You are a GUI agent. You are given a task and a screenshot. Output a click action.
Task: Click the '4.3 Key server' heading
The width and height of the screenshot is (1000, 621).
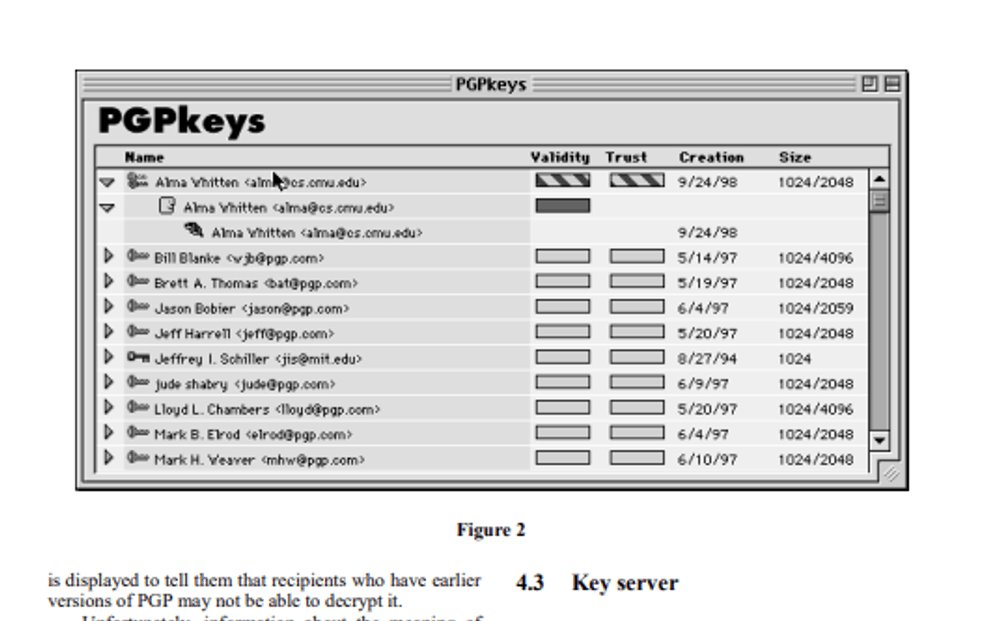(x=598, y=583)
